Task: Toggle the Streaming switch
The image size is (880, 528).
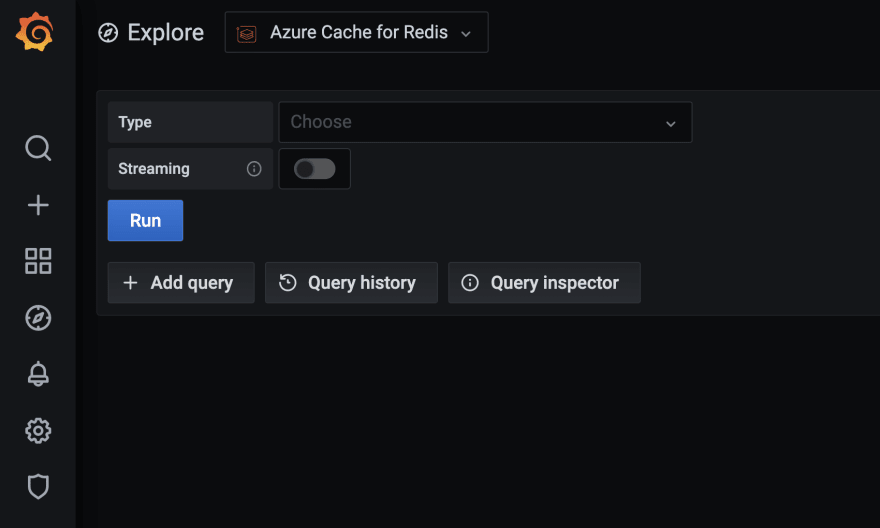Action: tap(314, 168)
